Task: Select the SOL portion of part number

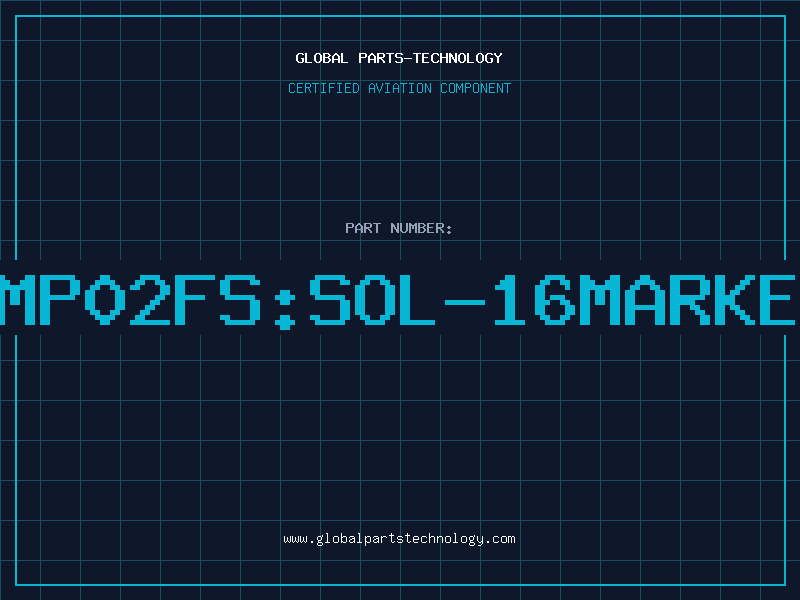Action: click(372, 299)
